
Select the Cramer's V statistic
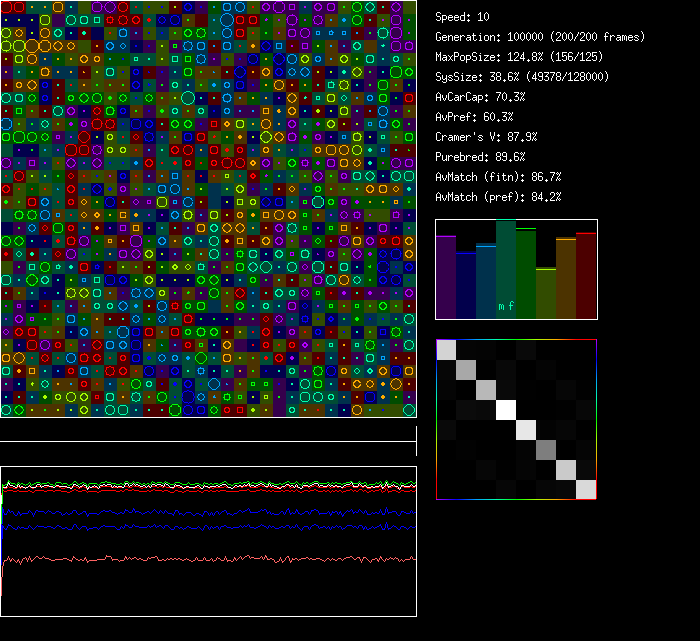(486, 137)
